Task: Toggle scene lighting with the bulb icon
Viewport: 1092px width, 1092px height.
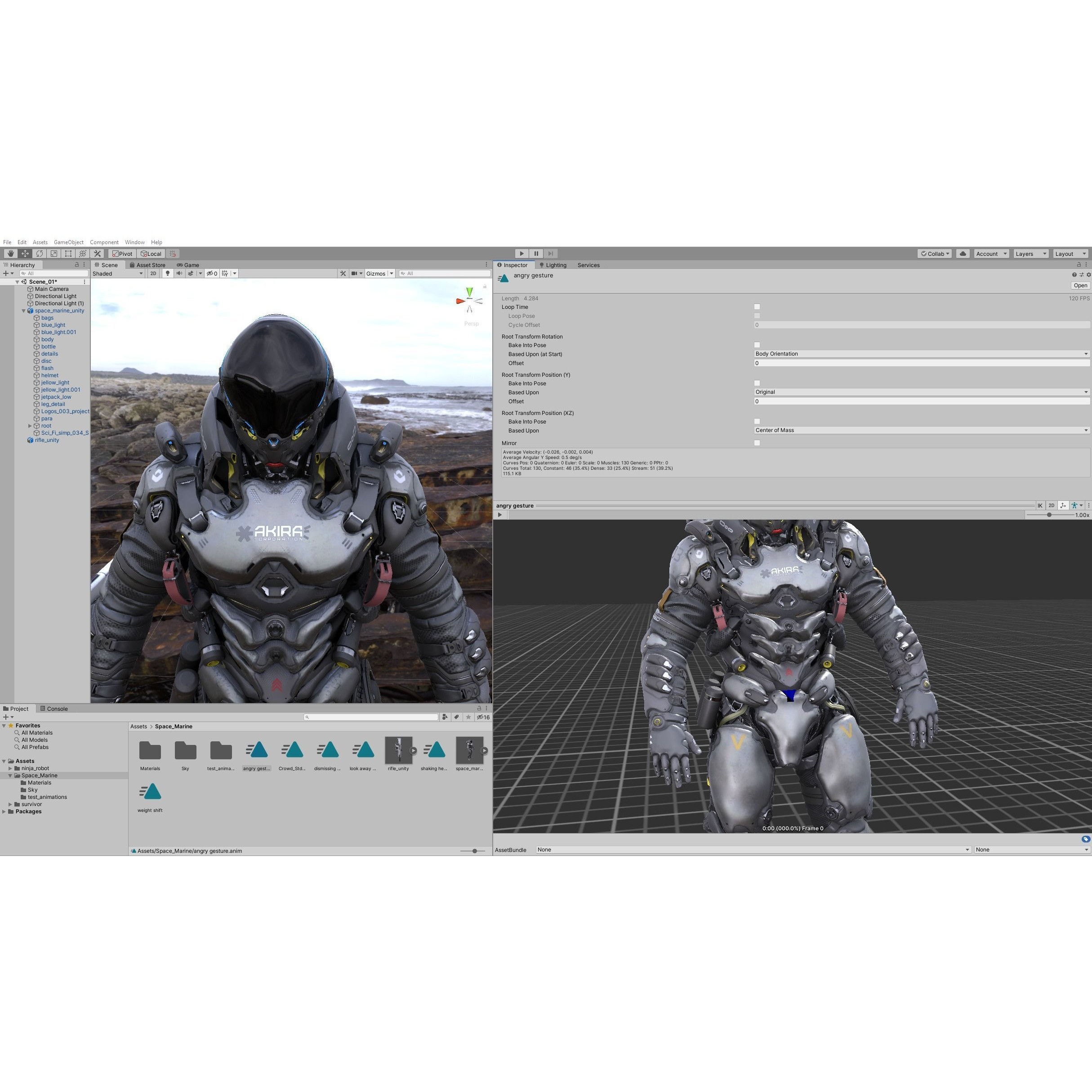Action: click(168, 274)
